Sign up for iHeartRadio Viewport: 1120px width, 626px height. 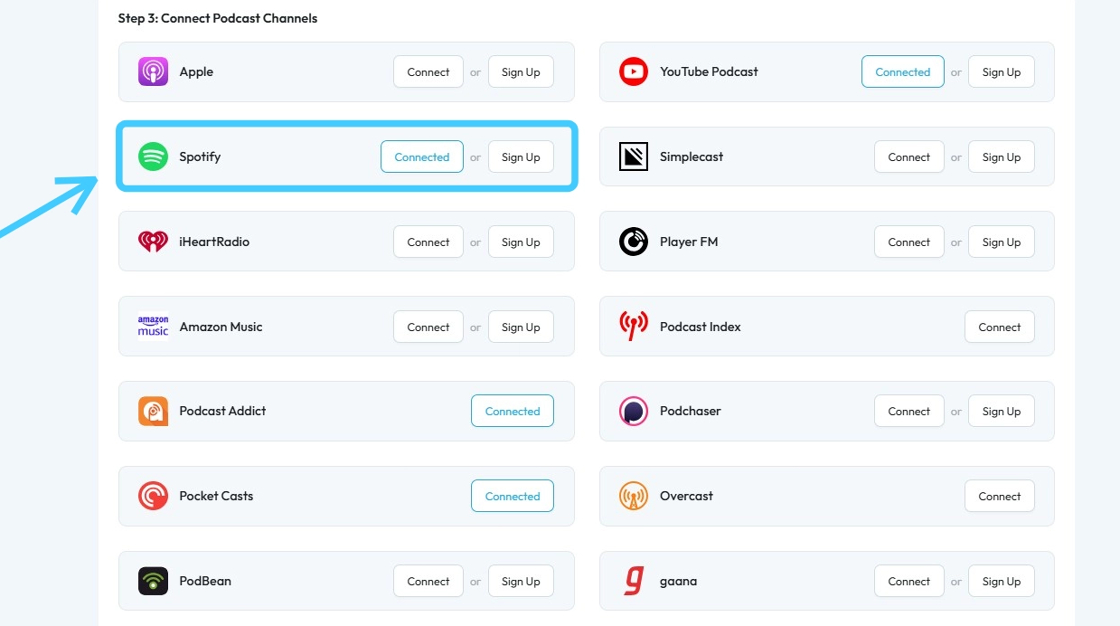[521, 242]
